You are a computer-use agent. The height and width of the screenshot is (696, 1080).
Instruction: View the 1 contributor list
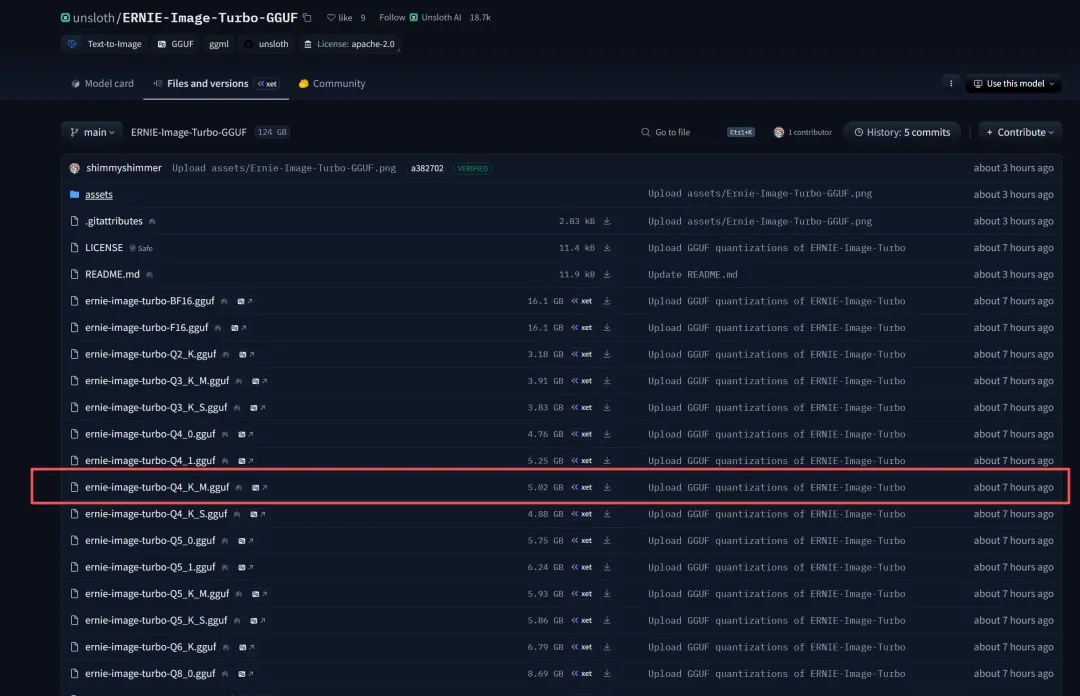(802, 132)
